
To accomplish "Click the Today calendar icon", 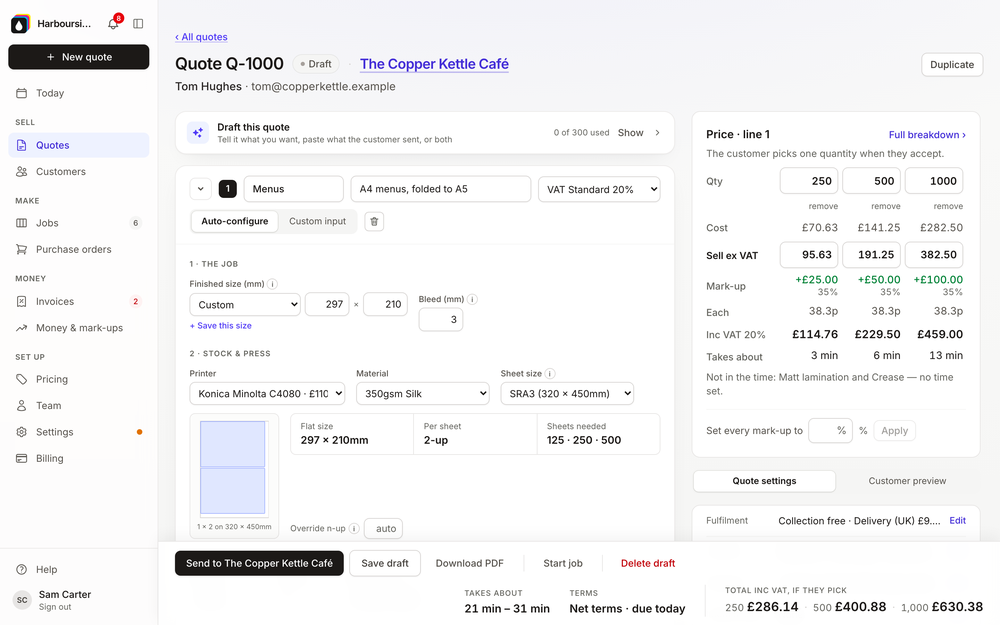I will [x=22, y=93].
